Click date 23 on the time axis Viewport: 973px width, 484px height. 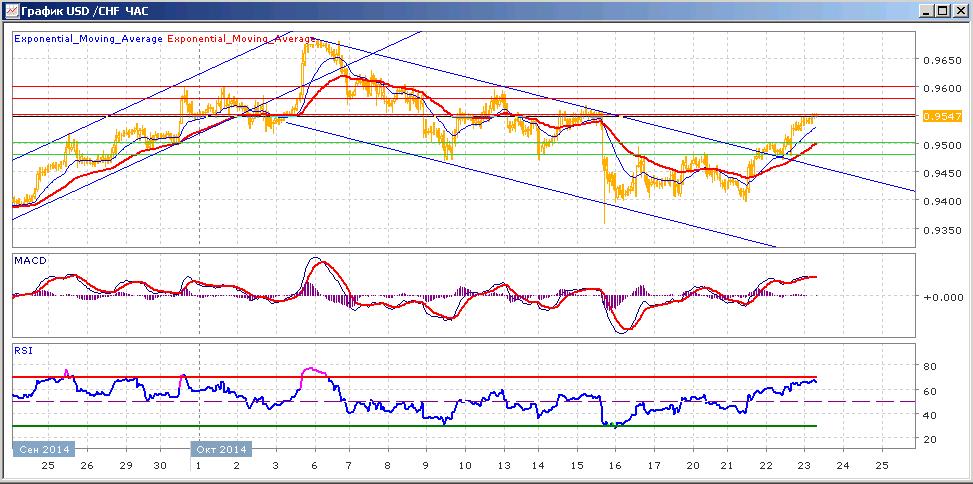pos(805,465)
